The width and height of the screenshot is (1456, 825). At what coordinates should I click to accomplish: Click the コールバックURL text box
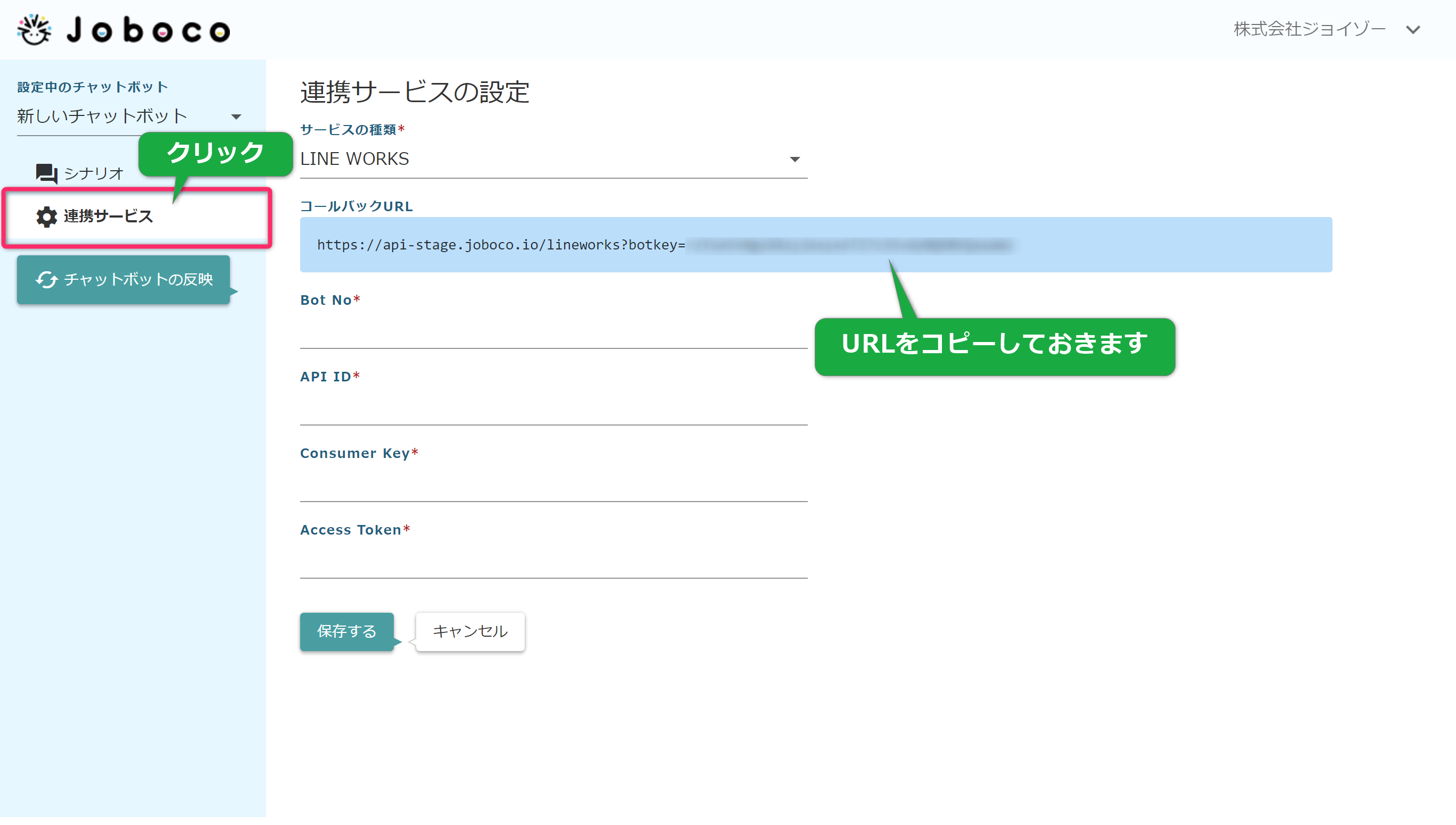pos(816,245)
